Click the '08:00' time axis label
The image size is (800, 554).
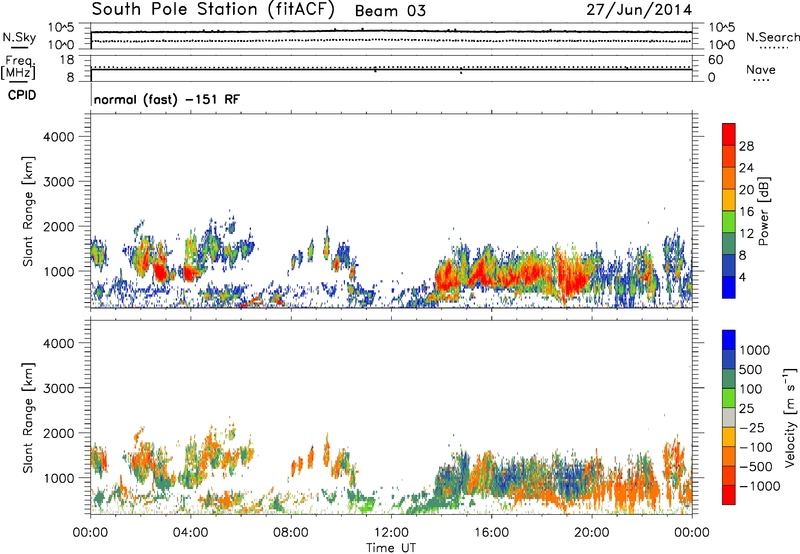coord(291,533)
